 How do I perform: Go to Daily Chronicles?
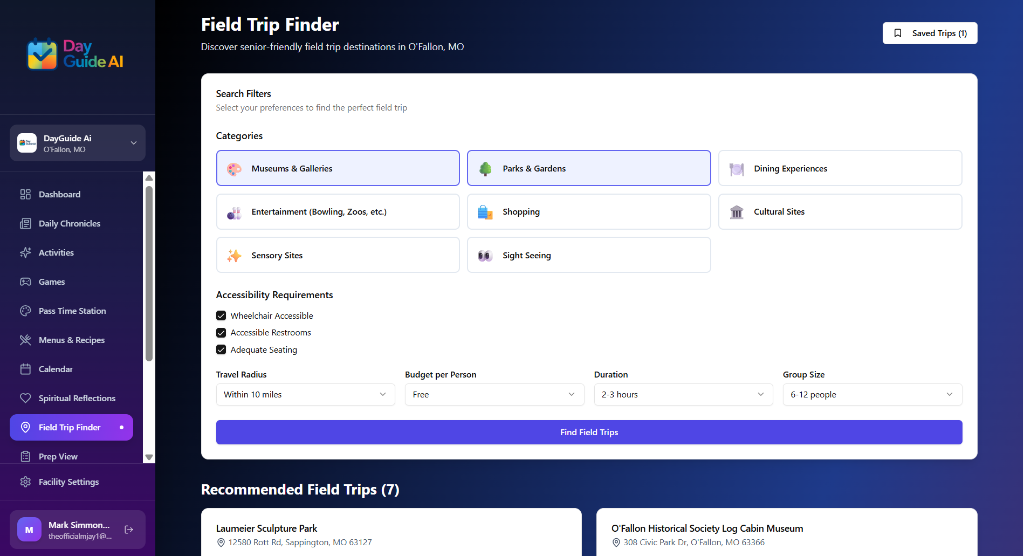click(x=71, y=223)
